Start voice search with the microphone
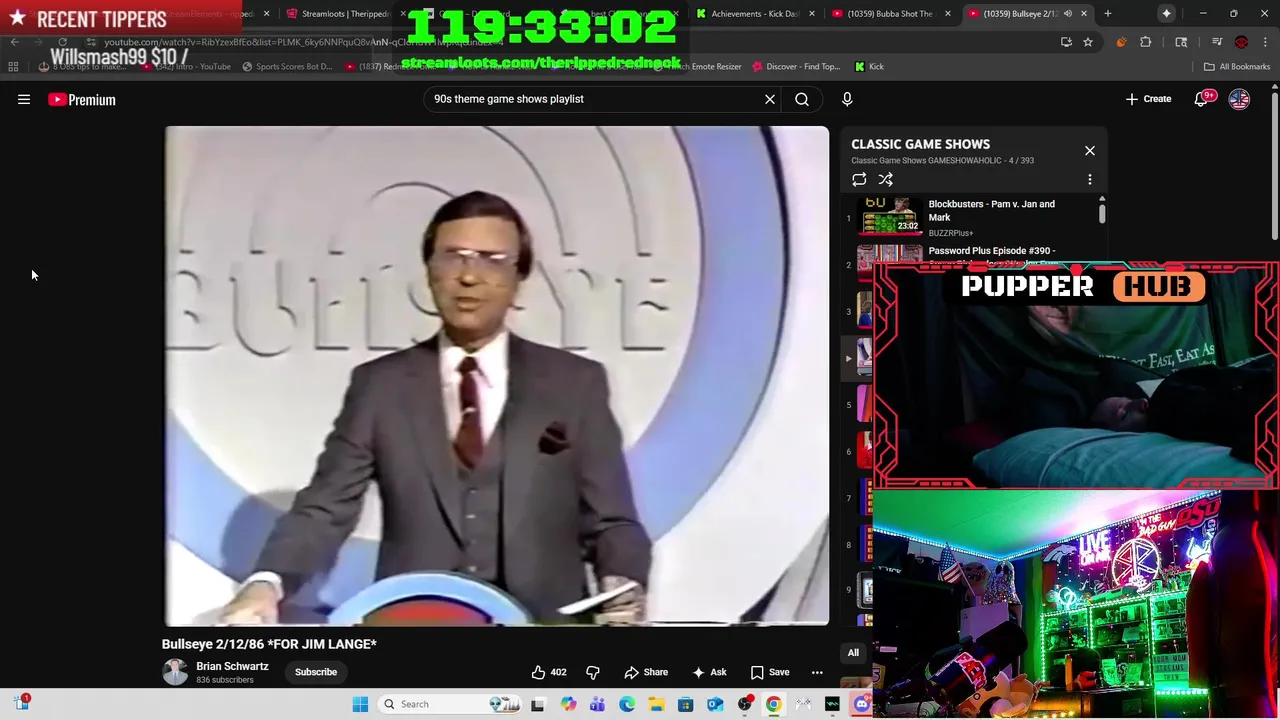 pyautogui.click(x=847, y=99)
